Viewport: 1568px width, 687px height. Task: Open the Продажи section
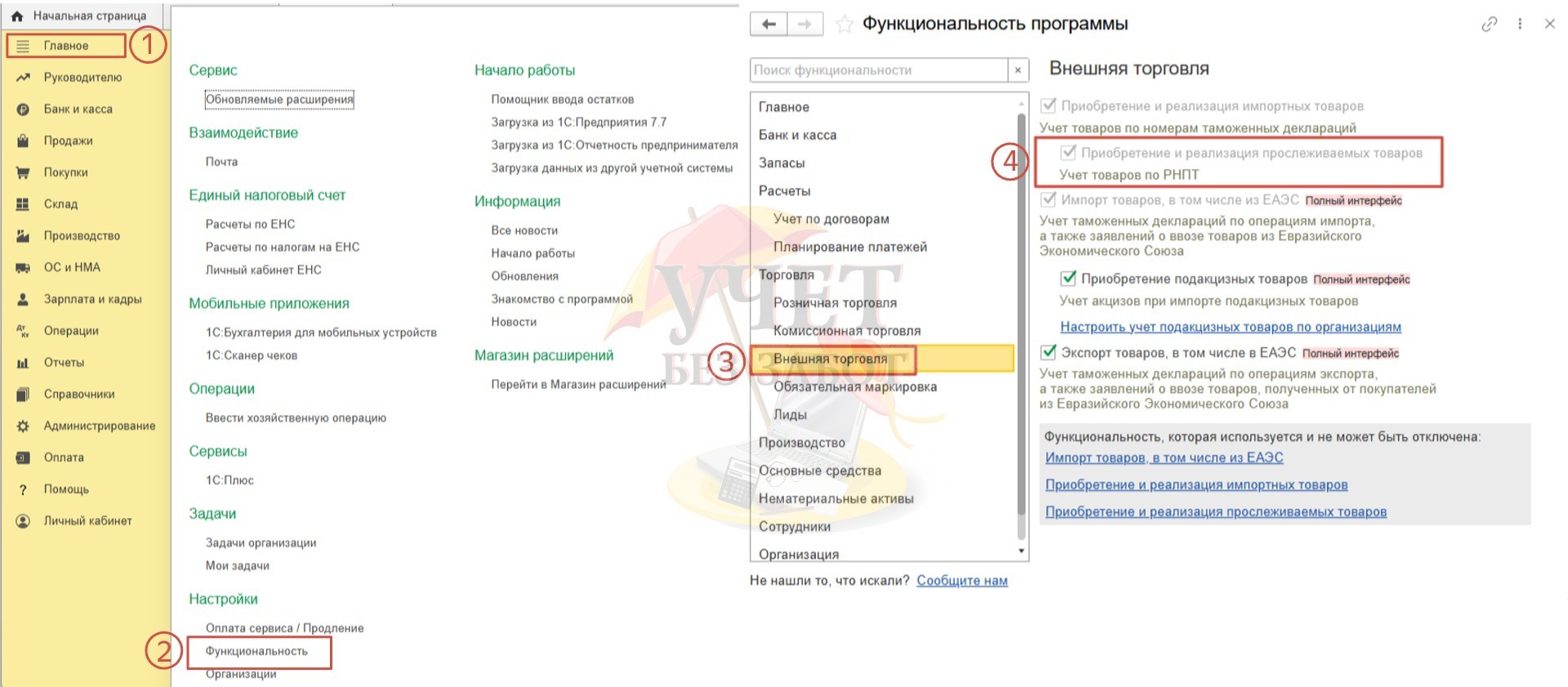point(69,141)
